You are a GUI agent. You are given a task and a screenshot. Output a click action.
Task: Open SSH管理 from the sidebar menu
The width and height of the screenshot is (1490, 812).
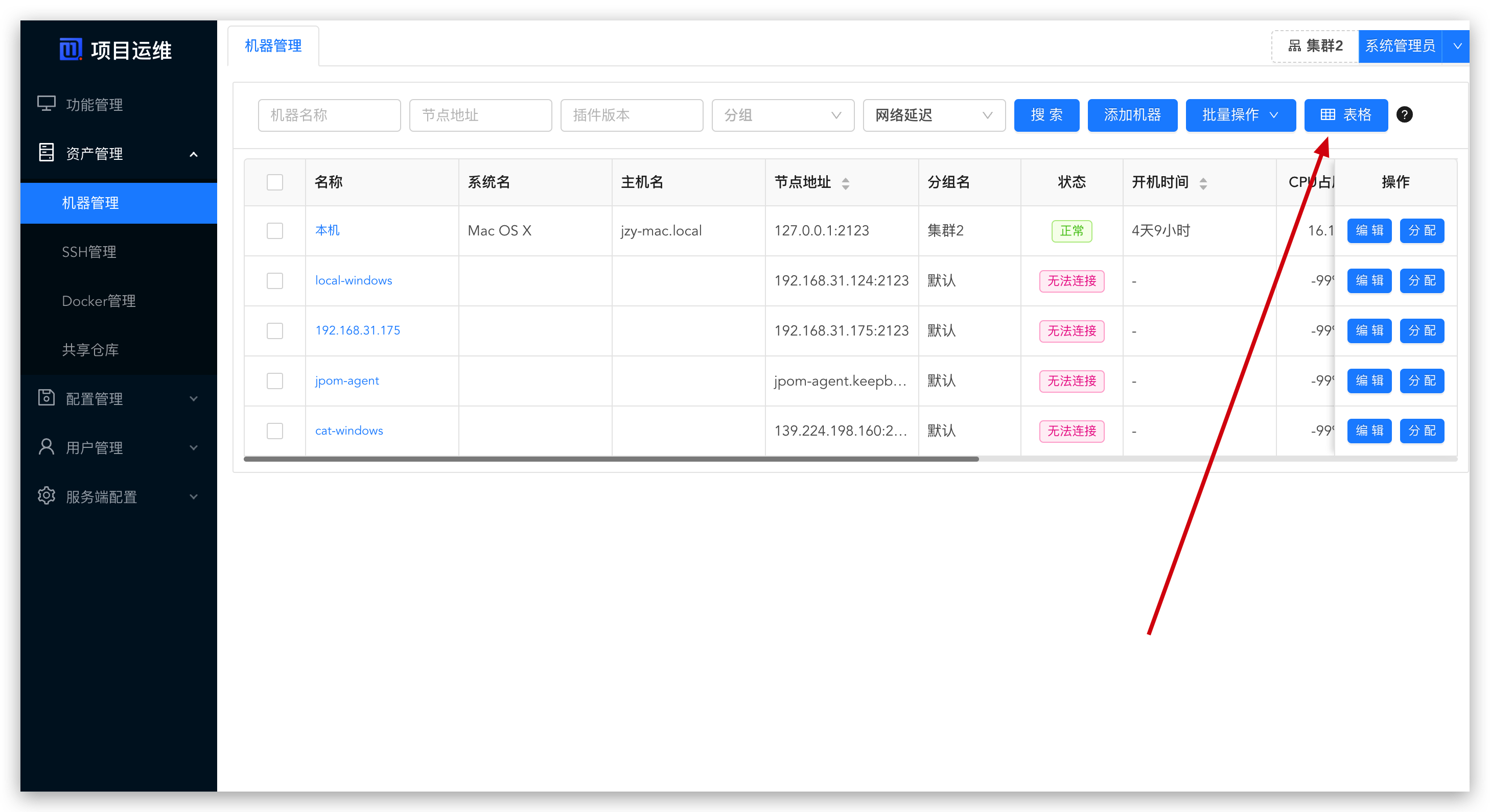(89, 251)
